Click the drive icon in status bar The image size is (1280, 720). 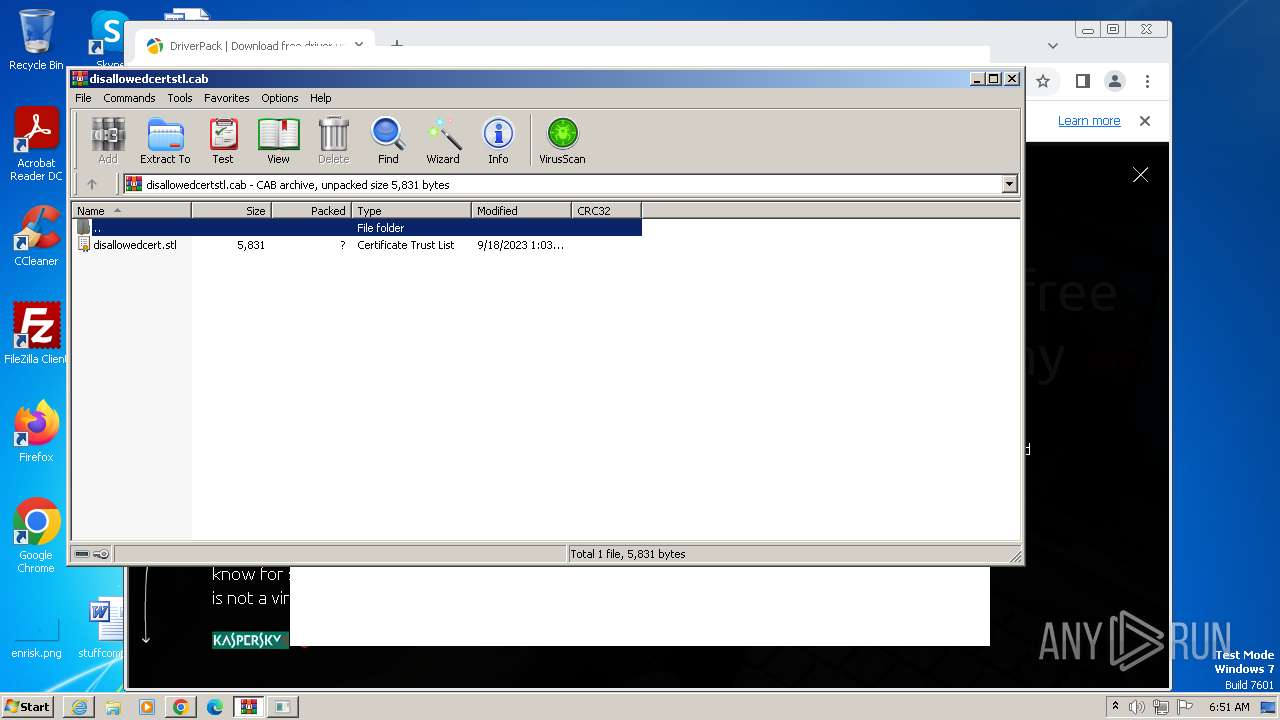click(x=82, y=554)
